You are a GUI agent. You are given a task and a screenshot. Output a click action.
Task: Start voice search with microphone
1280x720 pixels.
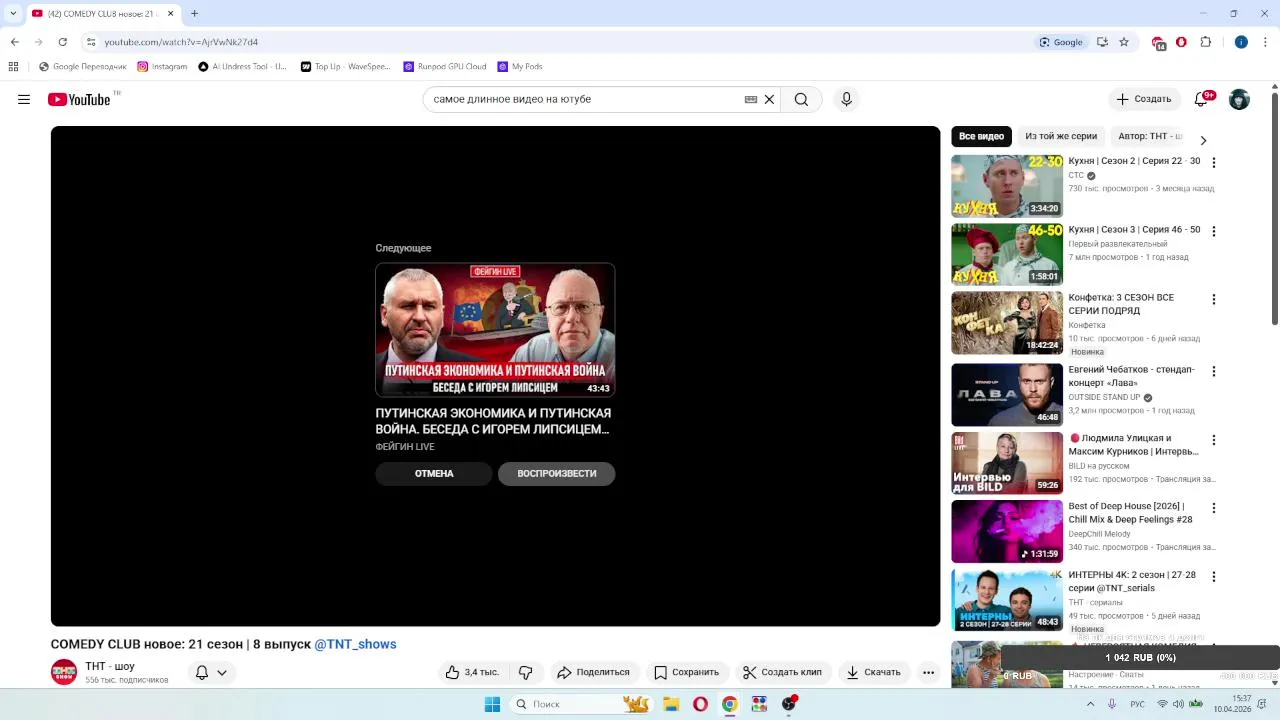pos(846,99)
